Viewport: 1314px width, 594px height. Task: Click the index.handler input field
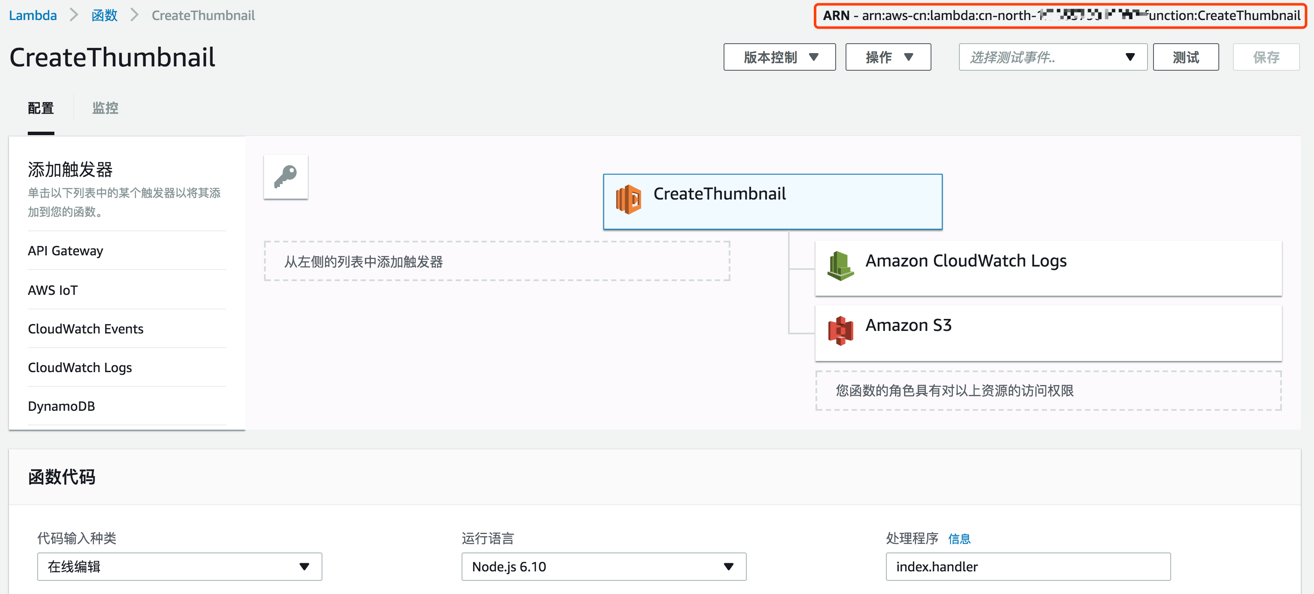point(1028,566)
